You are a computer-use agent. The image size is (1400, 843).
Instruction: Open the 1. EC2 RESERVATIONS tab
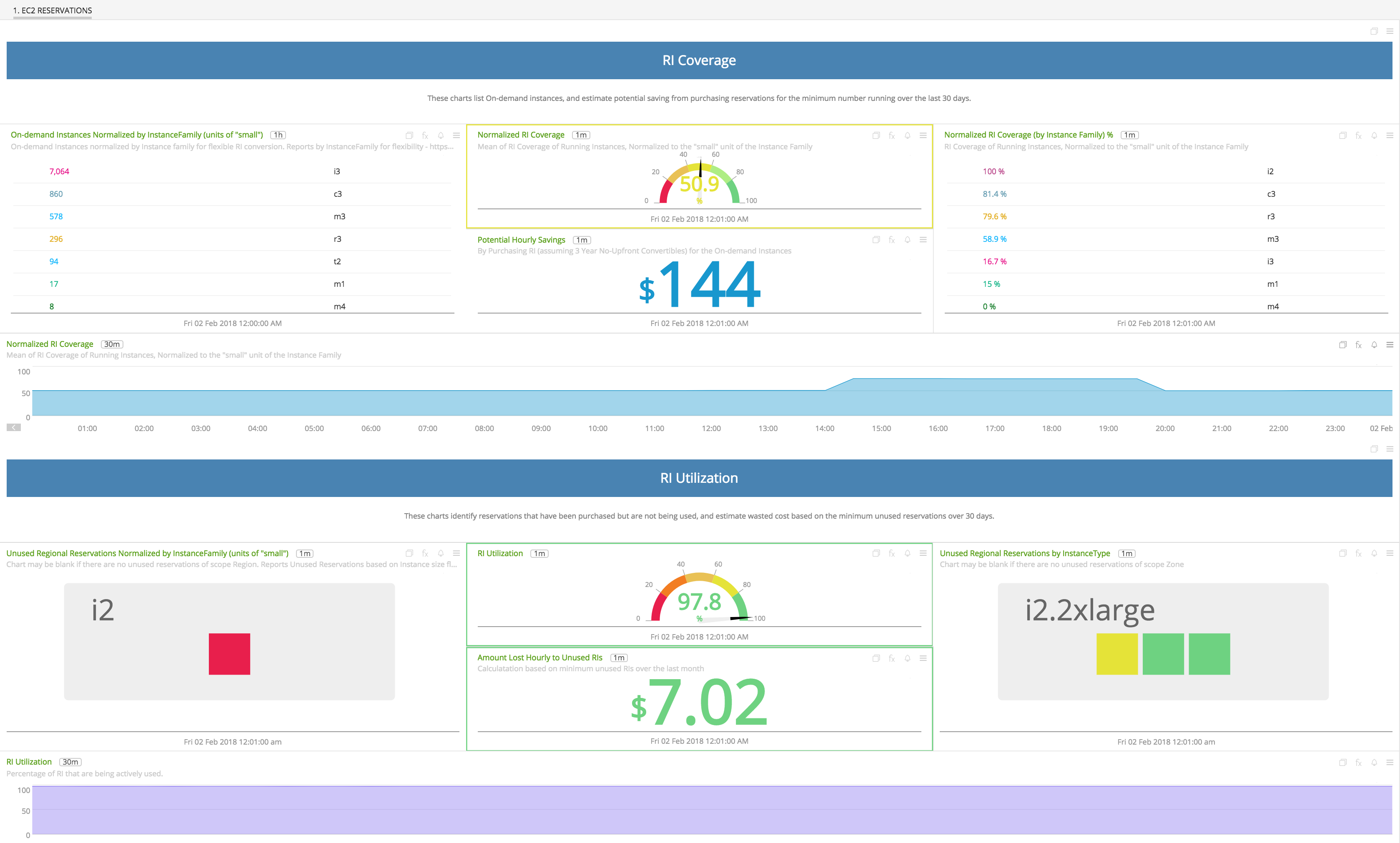click(x=52, y=10)
